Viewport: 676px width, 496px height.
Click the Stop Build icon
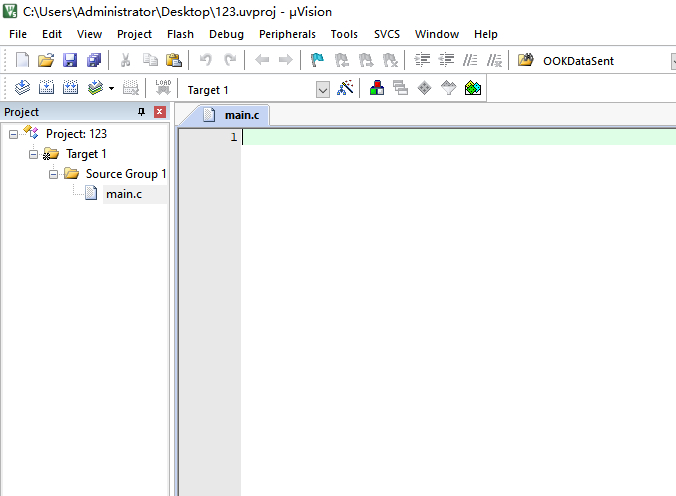tap(131, 88)
